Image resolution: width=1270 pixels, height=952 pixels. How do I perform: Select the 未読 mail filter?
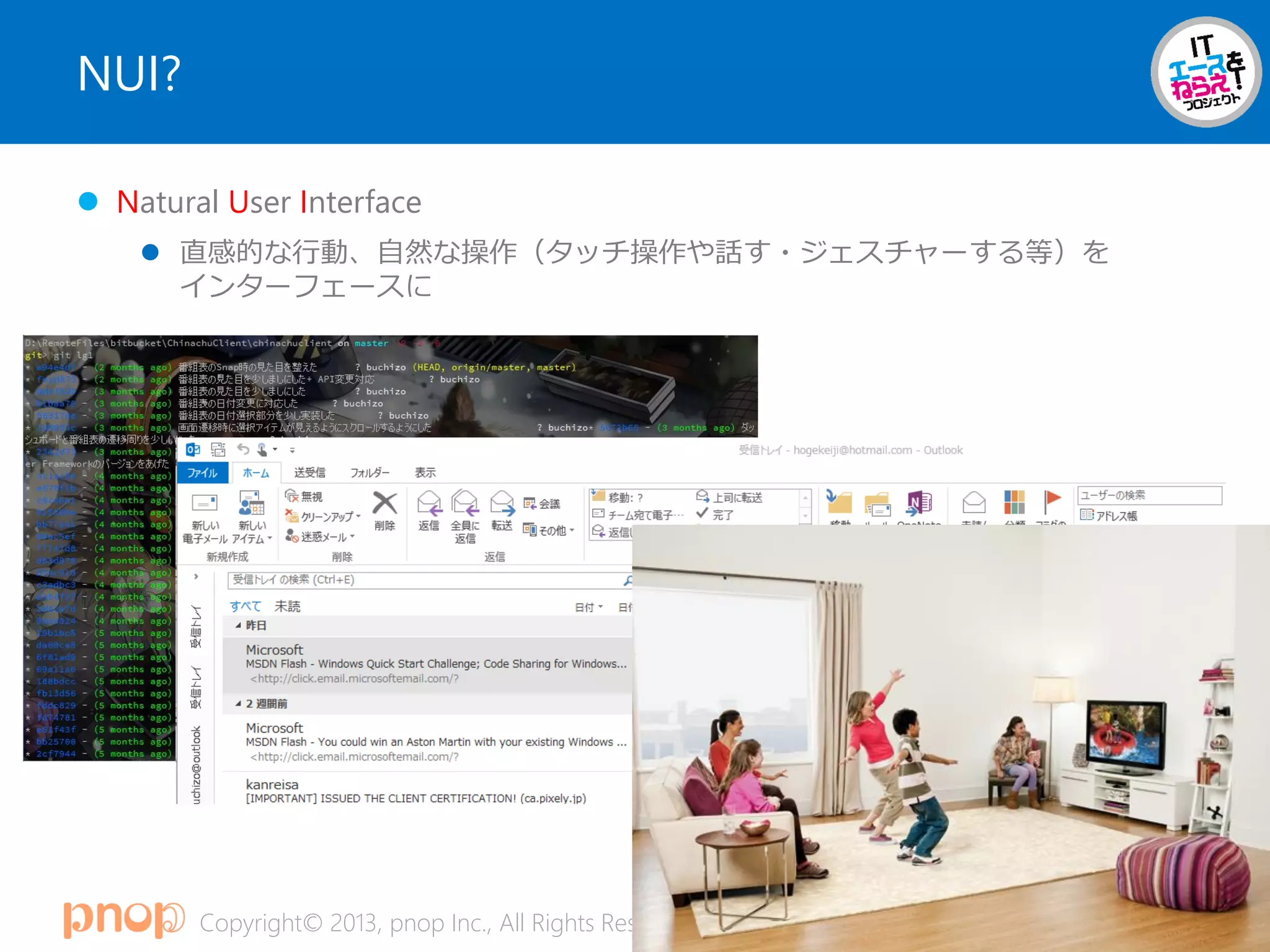[x=287, y=606]
